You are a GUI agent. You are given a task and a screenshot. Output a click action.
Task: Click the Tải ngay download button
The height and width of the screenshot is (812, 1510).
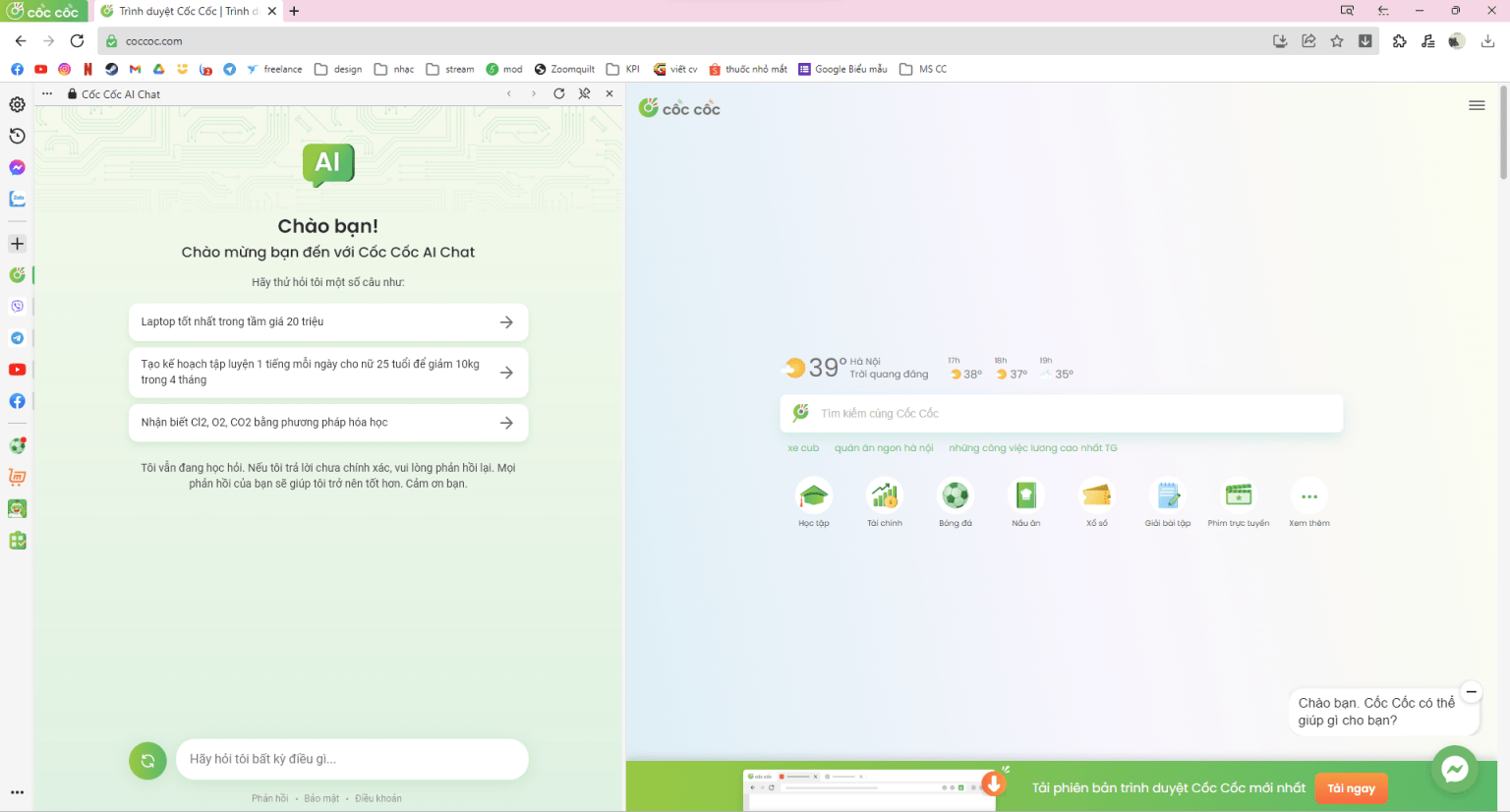(x=1351, y=788)
